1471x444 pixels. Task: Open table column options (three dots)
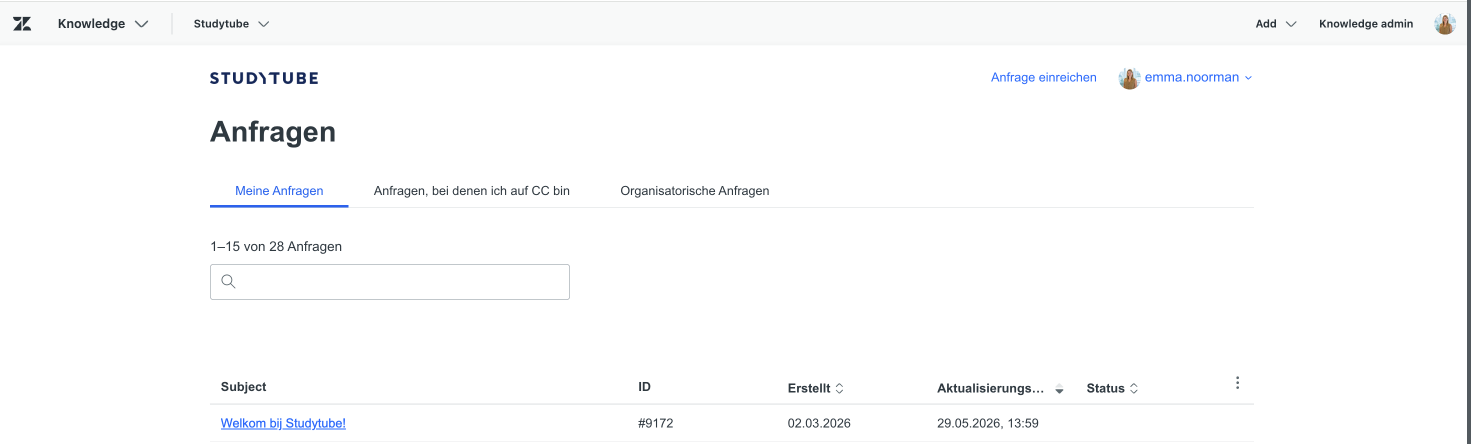[1237, 383]
